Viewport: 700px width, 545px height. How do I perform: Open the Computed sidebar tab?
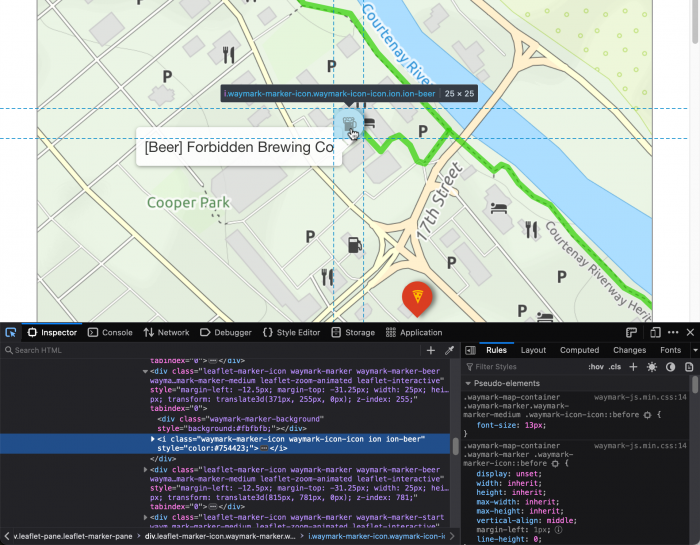[579, 350]
